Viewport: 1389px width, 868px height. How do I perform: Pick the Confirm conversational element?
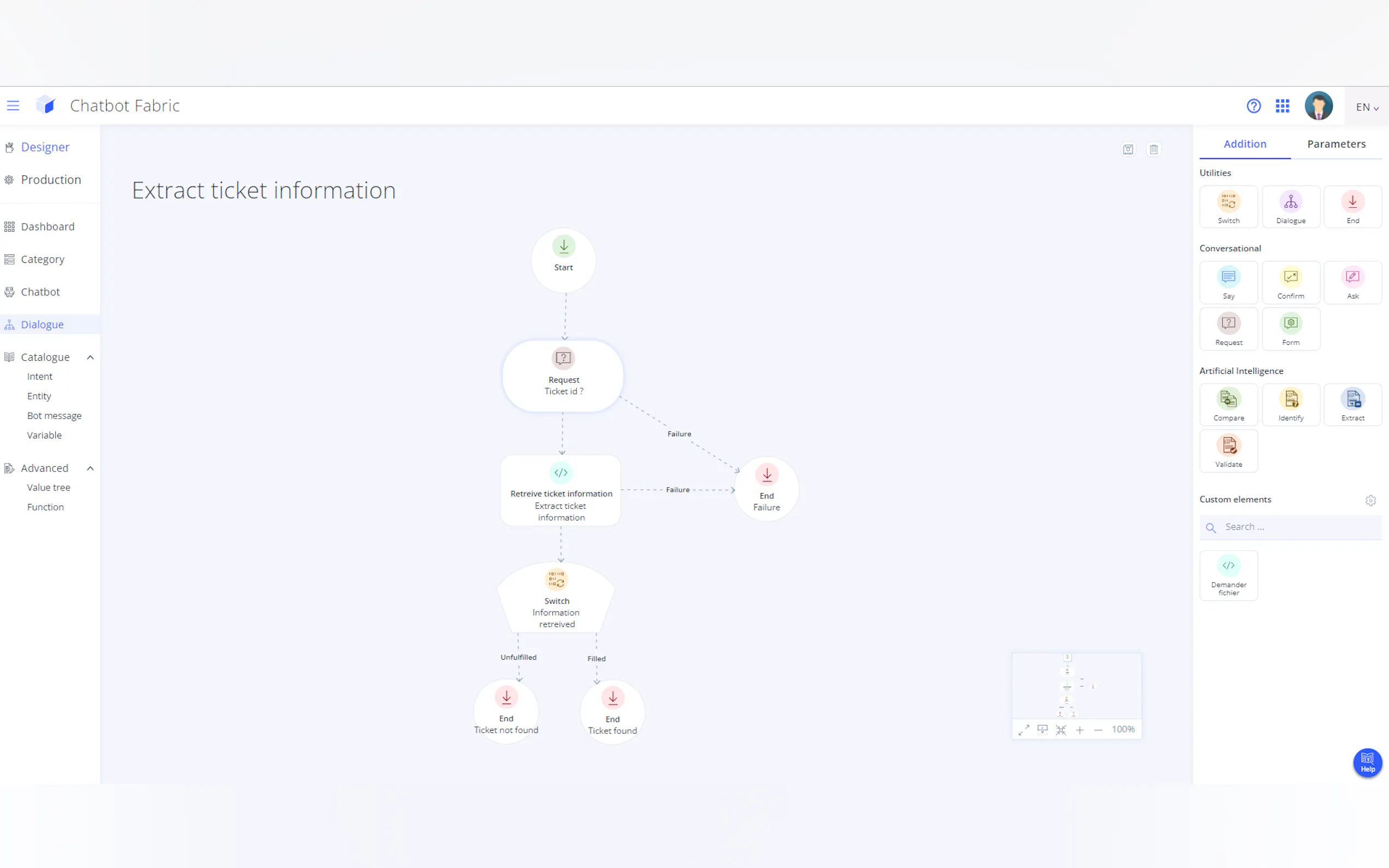tap(1290, 283)
